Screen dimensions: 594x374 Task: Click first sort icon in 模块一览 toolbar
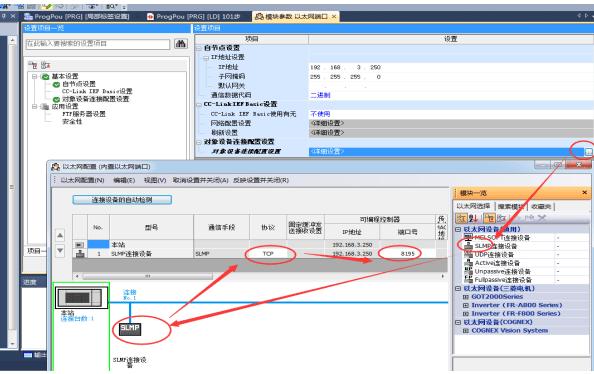(x=461, y=218)
